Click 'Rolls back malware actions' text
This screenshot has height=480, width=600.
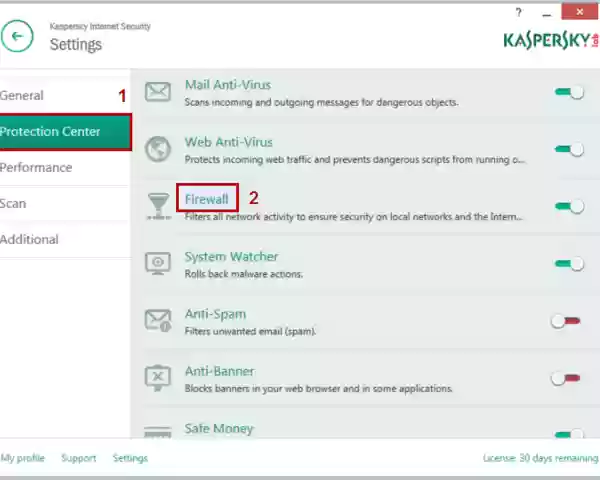[x=243, y=274]
